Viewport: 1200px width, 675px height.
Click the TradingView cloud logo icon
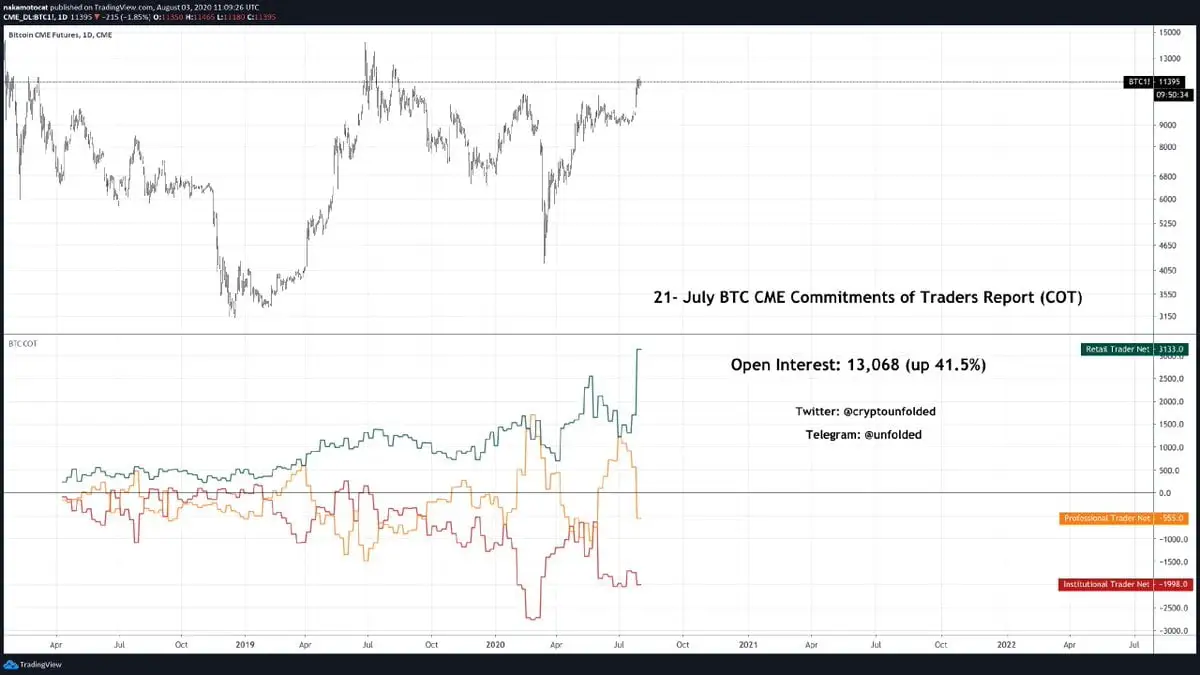[11, 665]
